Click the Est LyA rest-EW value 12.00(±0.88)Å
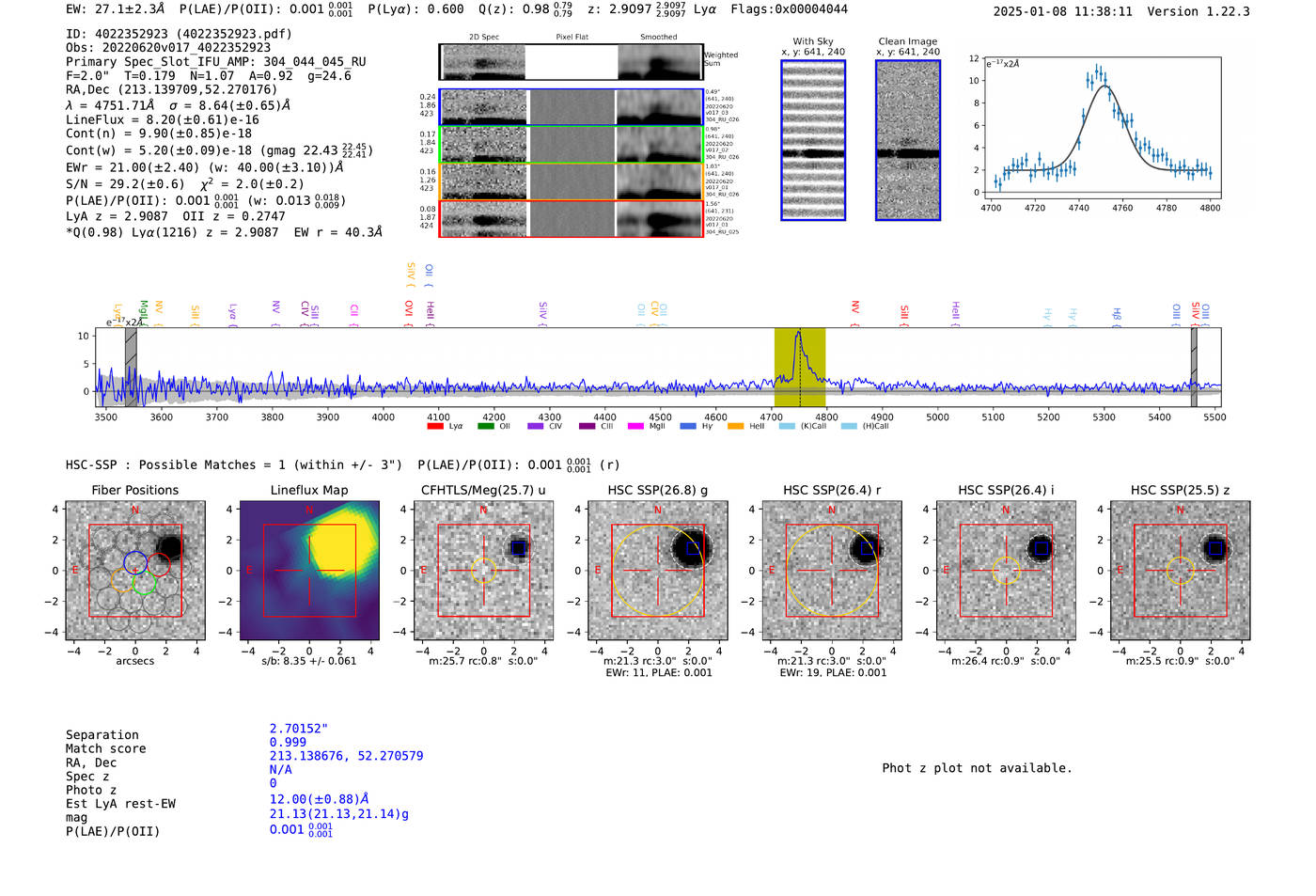This screenshot has height=896, width=1316. tap(319, 799)
